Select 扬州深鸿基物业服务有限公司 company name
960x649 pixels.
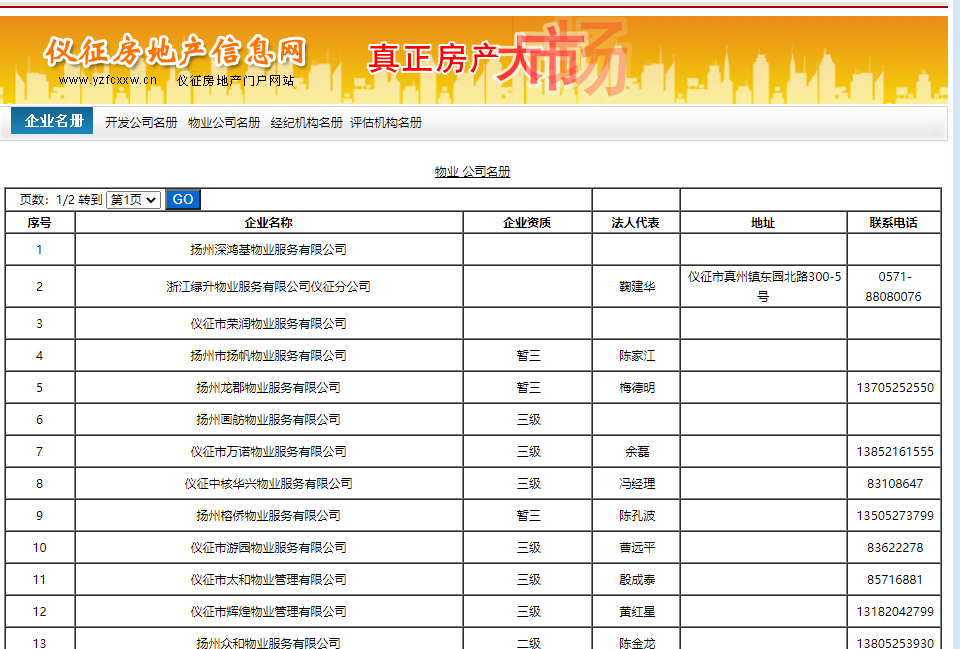[x=268, y=250]
